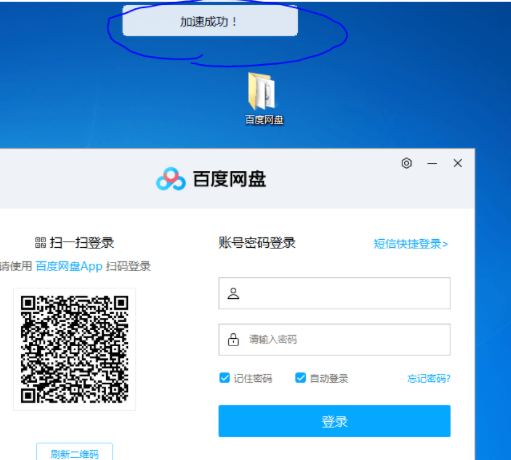Disable the 自动登录 checkbox

(x=300, y=378)
